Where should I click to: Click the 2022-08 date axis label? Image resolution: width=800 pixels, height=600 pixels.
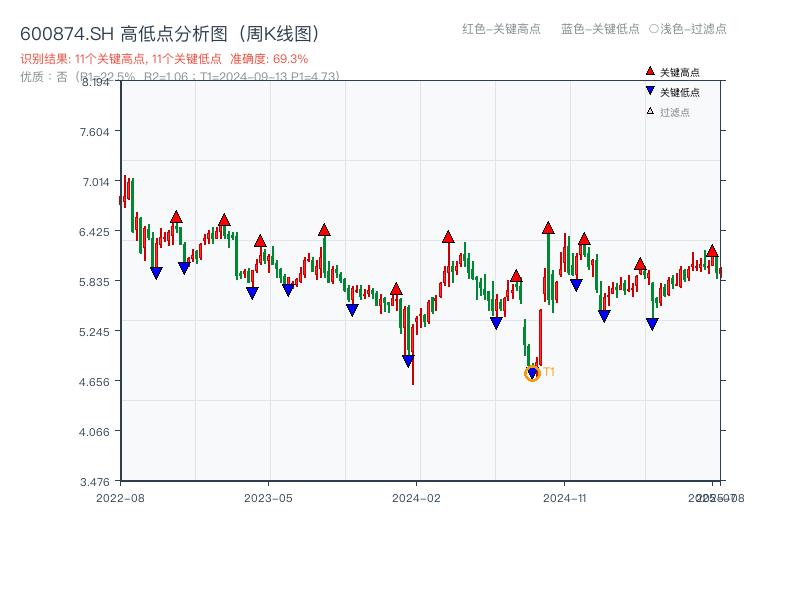[x=120, y=498]
